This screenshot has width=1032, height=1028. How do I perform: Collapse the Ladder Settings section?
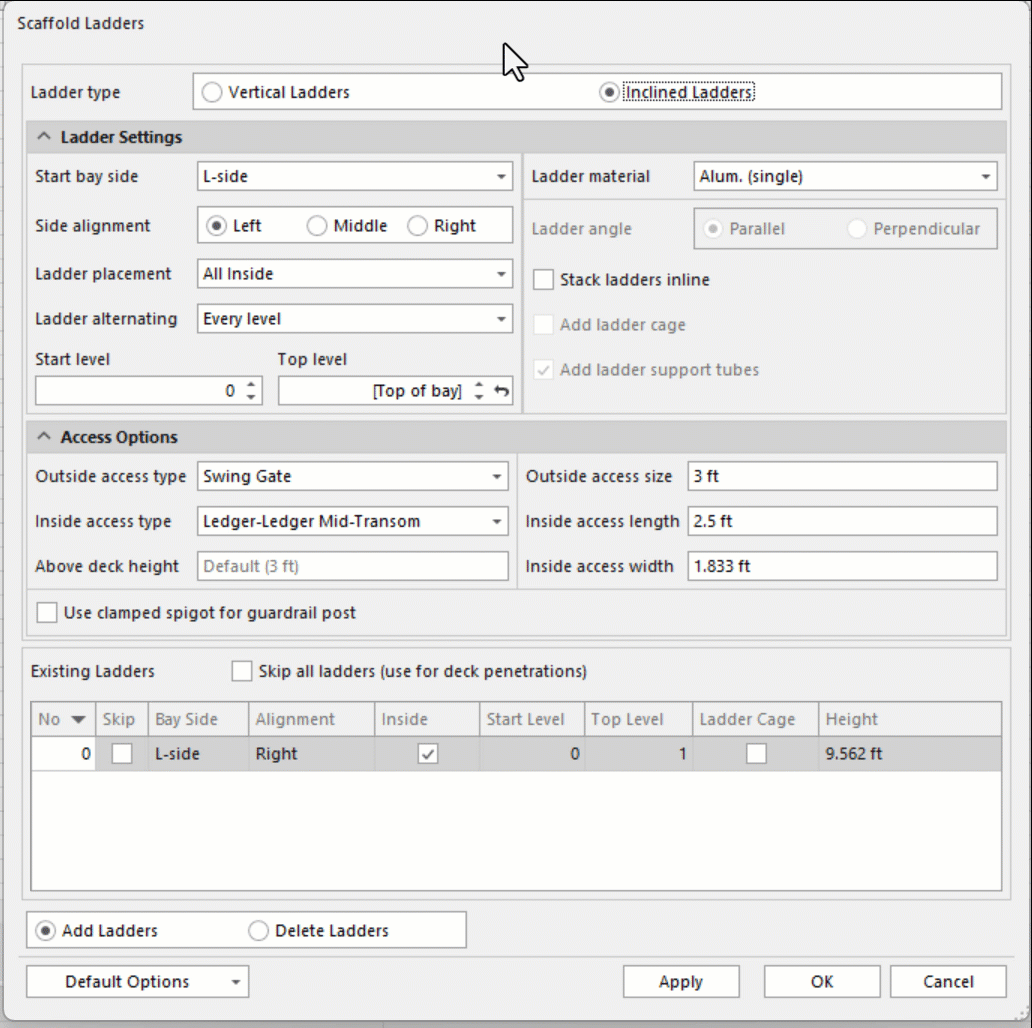[x=44, y=137]
